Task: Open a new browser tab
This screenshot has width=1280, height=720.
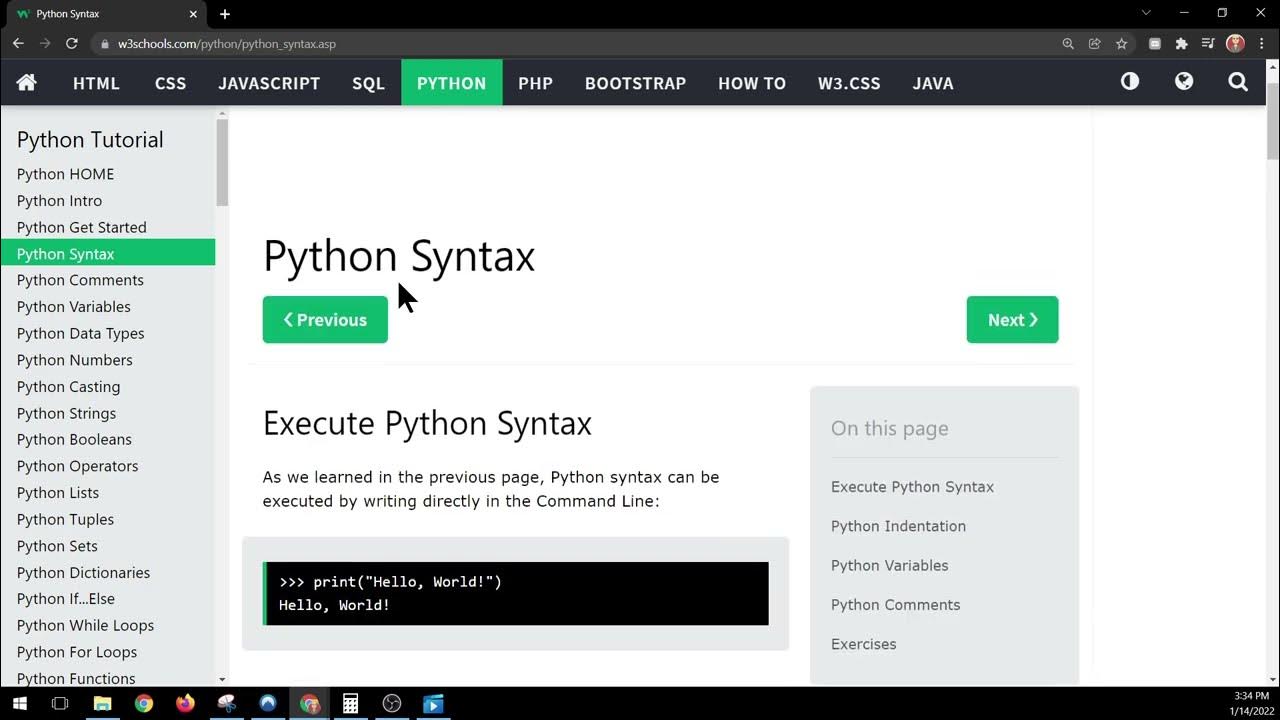Action: click(x=225, y=14)
